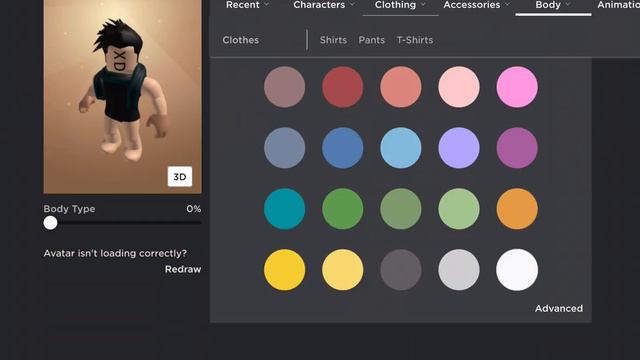Click the avatar preview thumbnail
The width and height of the screenshot is (640, 360).
pyautogui.click(x=122, y=97)
